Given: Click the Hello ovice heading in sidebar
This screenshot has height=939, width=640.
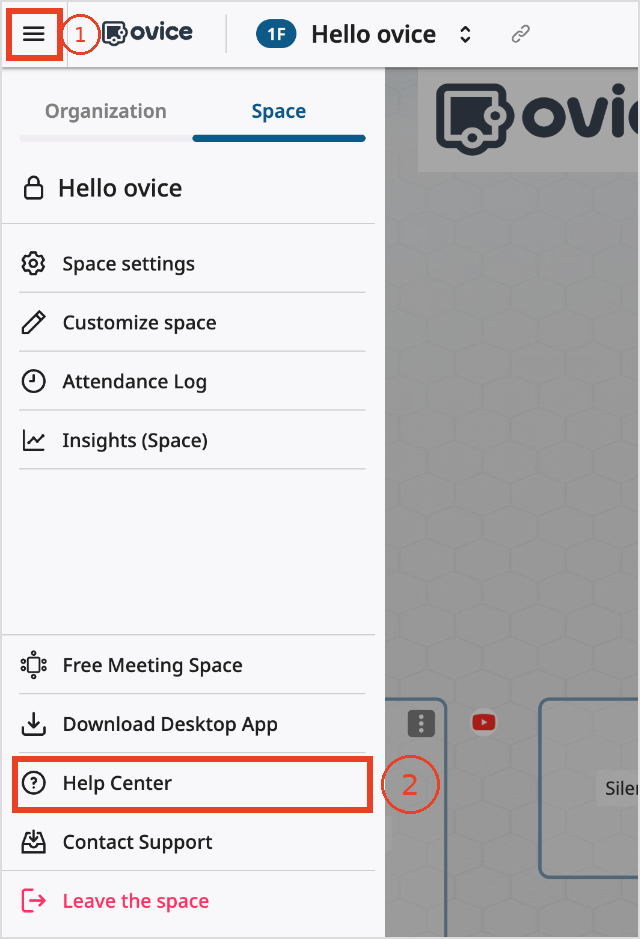Looking at the screenshot, I should click(120, 188).
